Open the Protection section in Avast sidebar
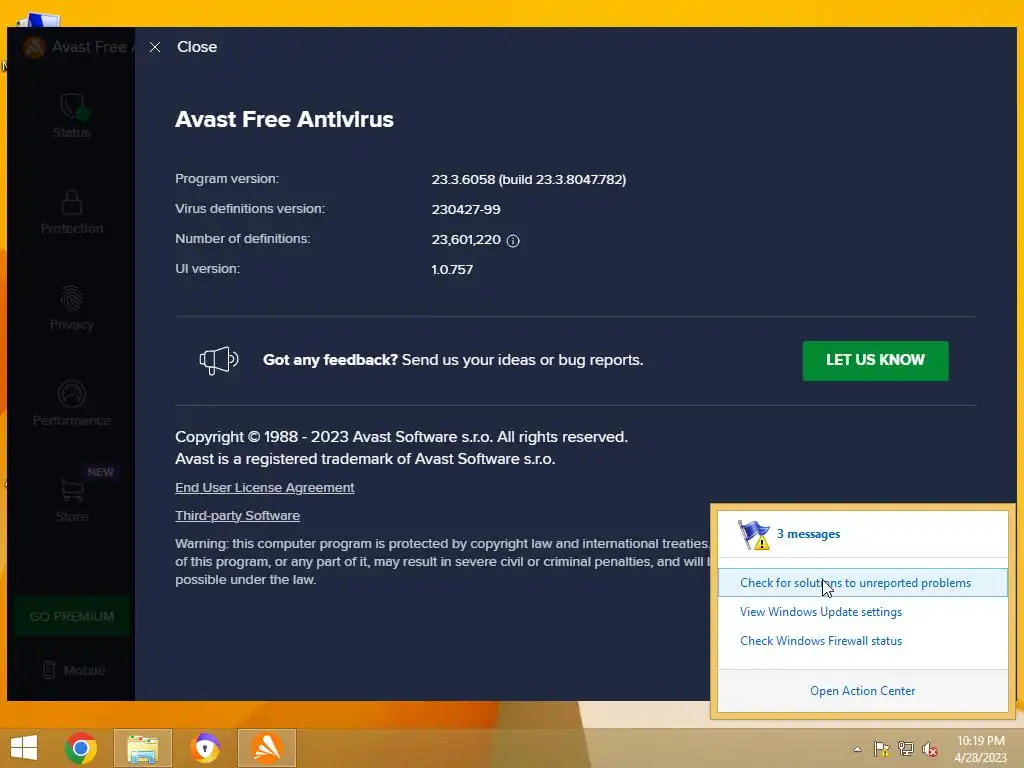The image size is (1024, 768). click(72, 212)
